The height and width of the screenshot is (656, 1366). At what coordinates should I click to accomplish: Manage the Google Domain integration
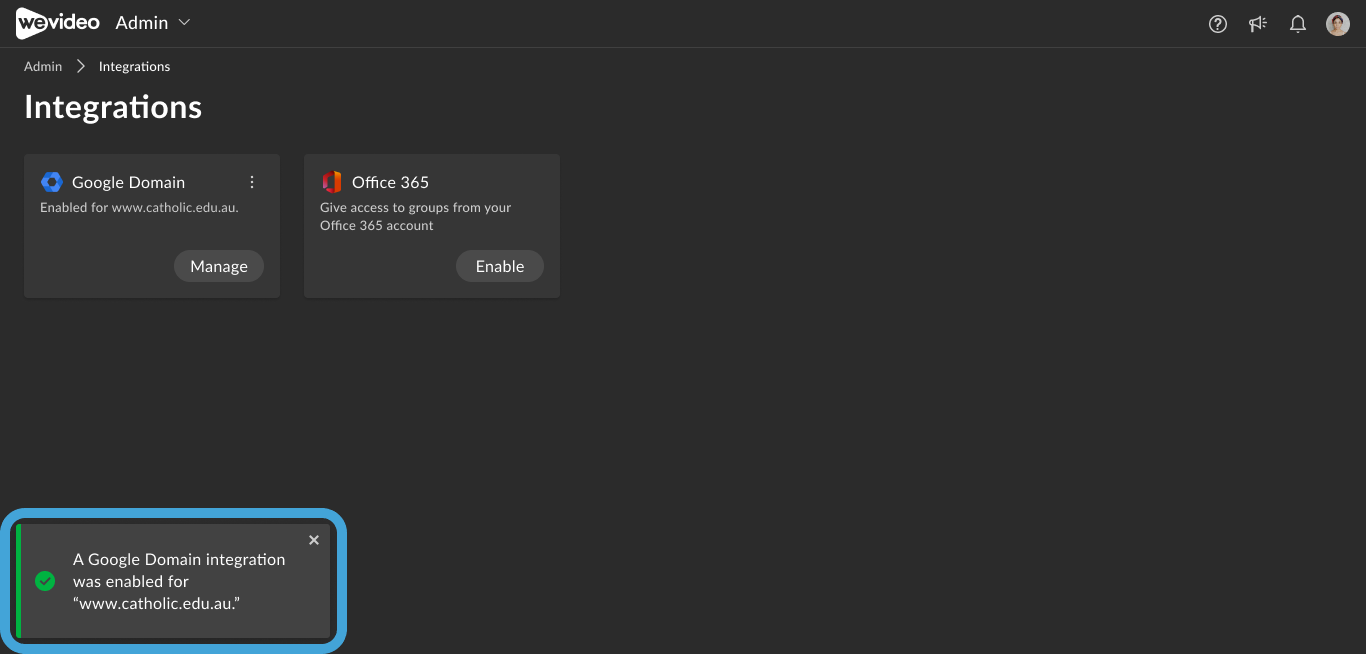pyautogui.click(x=219, y=266)
